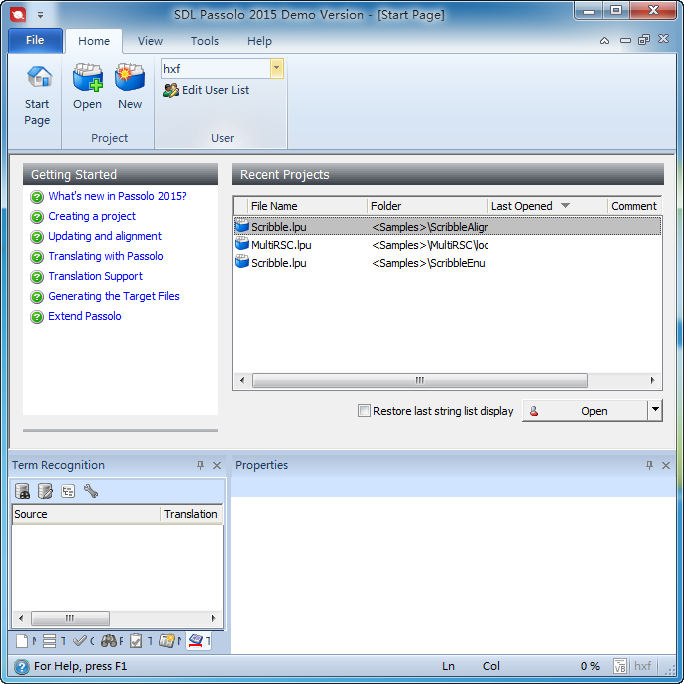Close the Properties panel
The image size is (684, 684).
(666, 465)
